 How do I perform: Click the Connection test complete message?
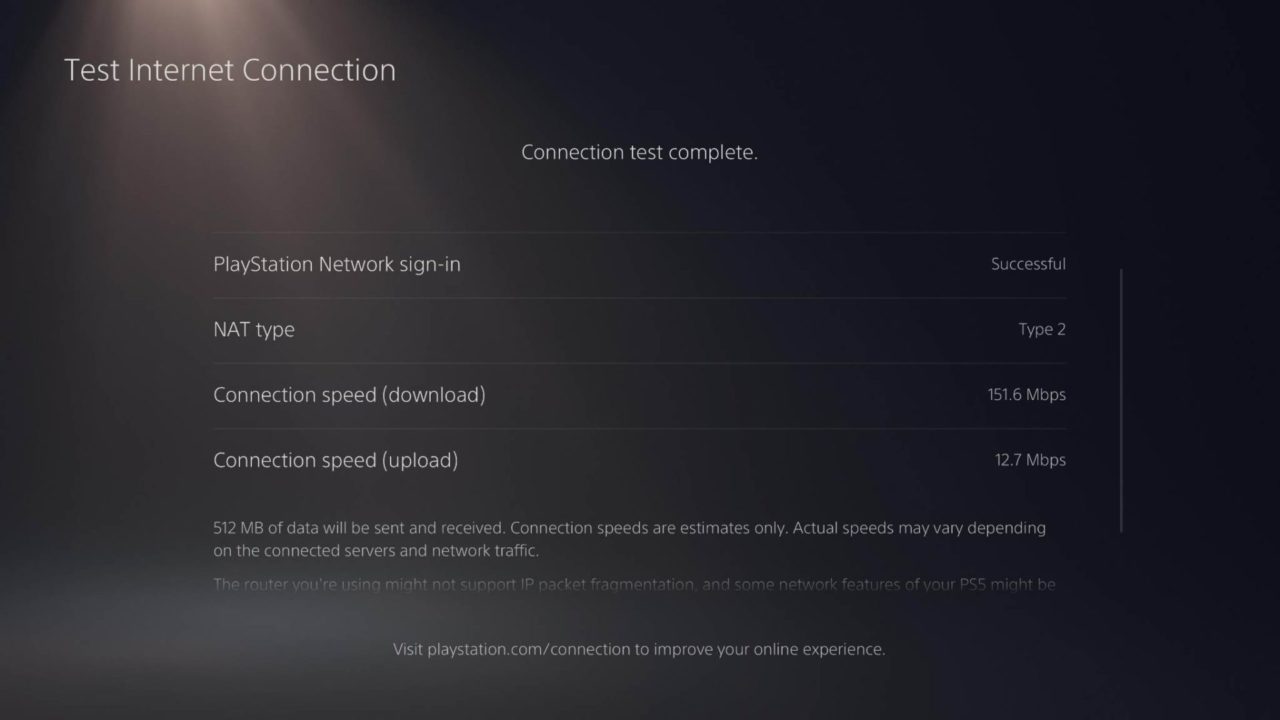pos(639,152)
